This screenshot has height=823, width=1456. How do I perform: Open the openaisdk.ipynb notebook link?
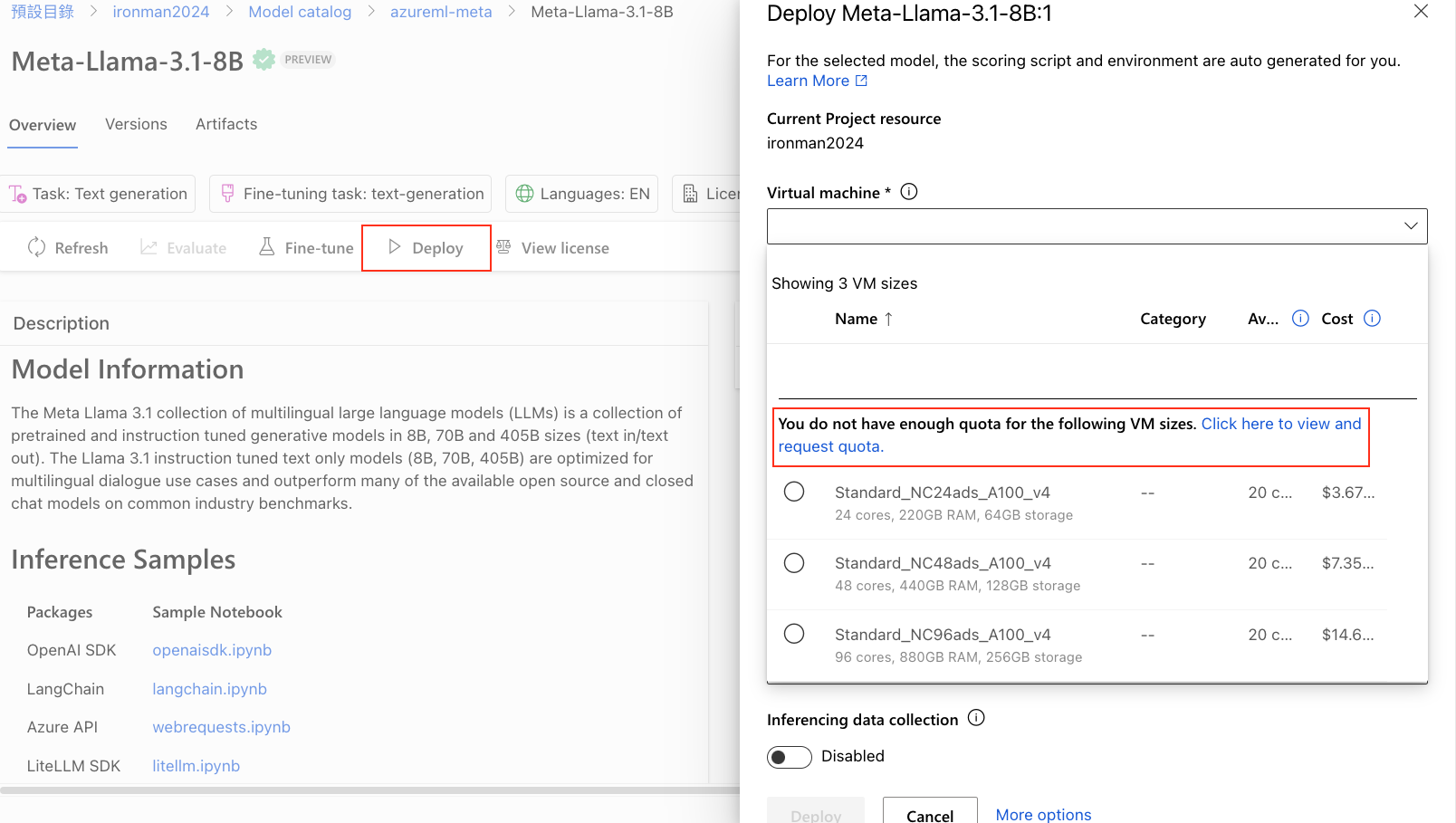[x=212, y=650]
